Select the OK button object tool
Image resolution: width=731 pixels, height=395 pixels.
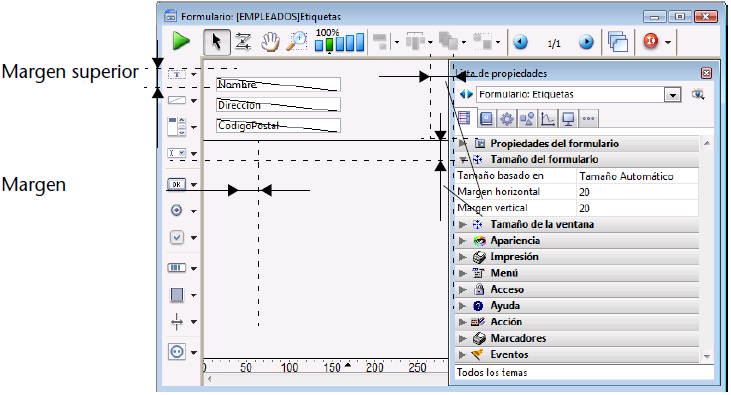coord(176,185)
